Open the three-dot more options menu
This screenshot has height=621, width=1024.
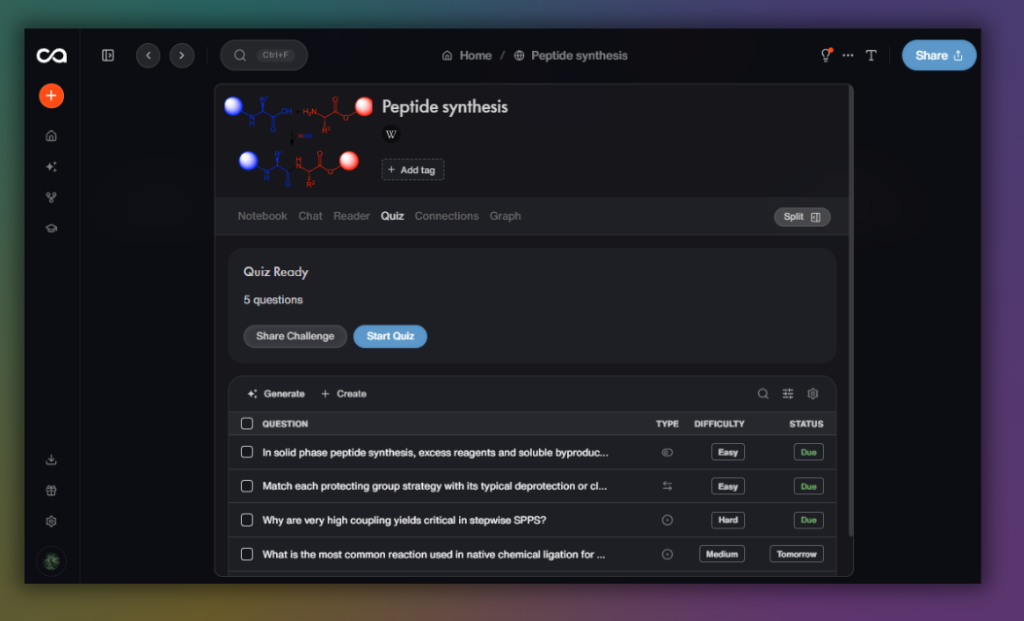point(848,56)
